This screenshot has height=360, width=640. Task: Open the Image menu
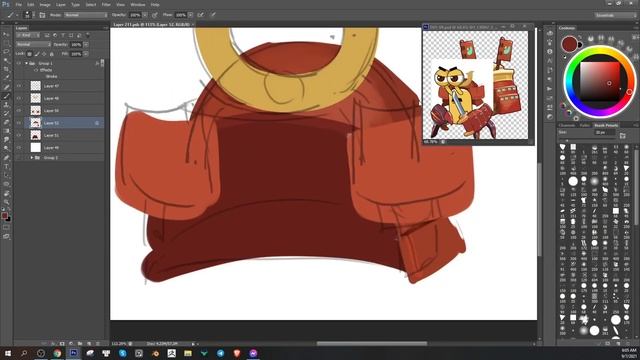tap(45, 4)
